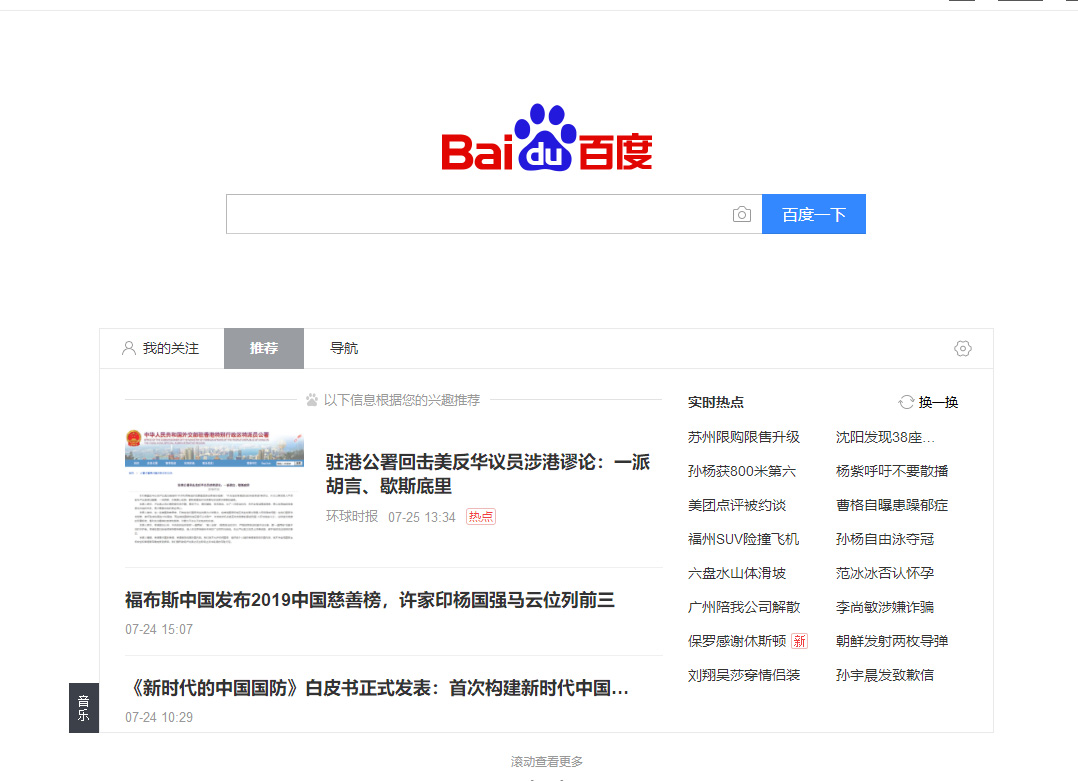Open the 导航 tab
The width and height of the screenshot is (1078, 781).
(344, 349)
